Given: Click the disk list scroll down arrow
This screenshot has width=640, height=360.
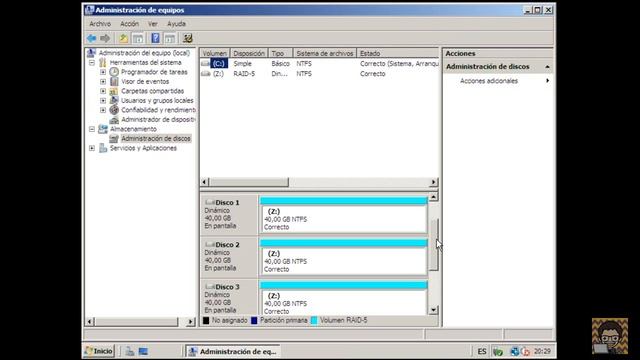Looking at the screenshot, I should (433, 310).
